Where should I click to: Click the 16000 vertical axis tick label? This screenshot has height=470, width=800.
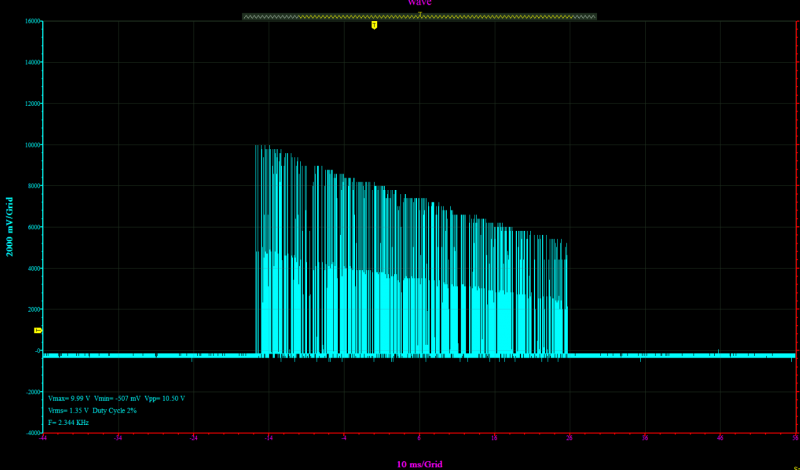coord(32,21)
